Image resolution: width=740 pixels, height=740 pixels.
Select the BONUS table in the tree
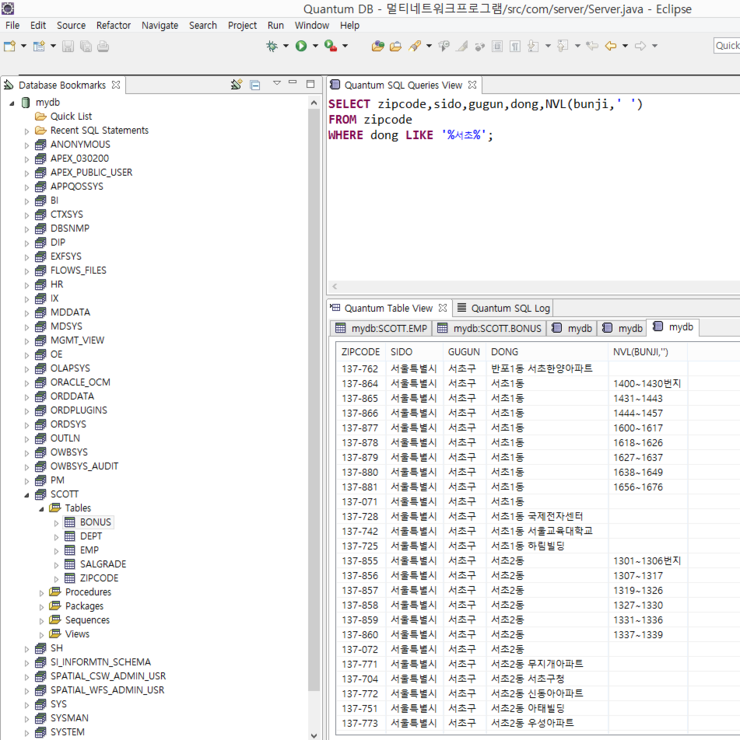point(96,522)
